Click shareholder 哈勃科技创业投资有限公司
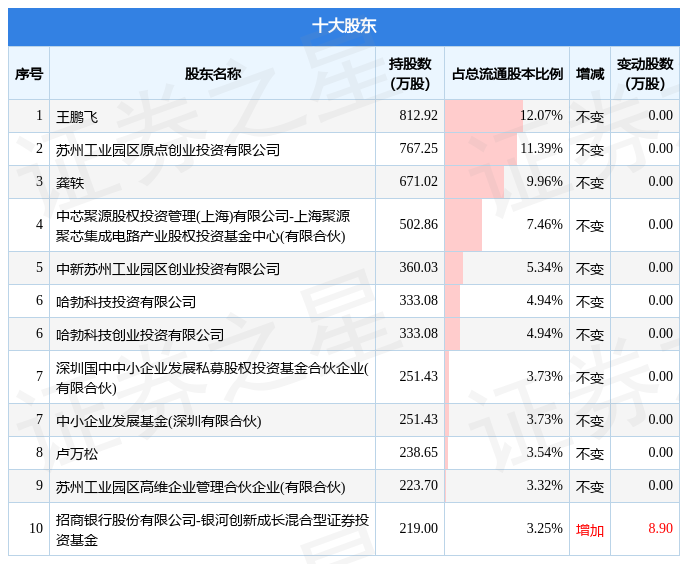Screen dimensions: 680x564 [140, 335]
